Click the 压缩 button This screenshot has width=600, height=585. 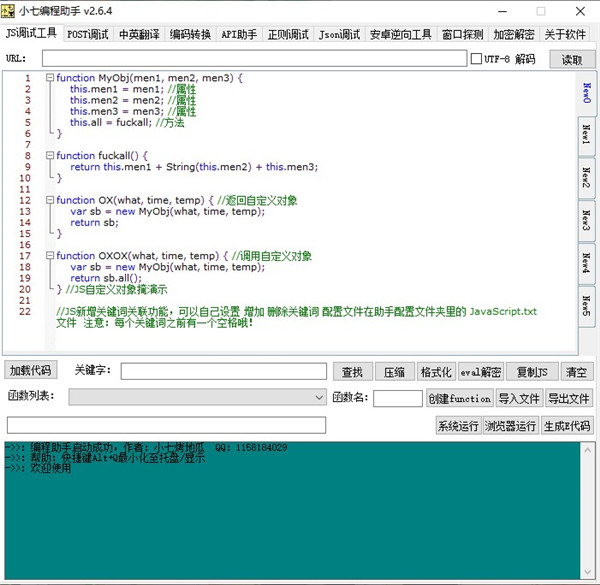pos(395,372)
